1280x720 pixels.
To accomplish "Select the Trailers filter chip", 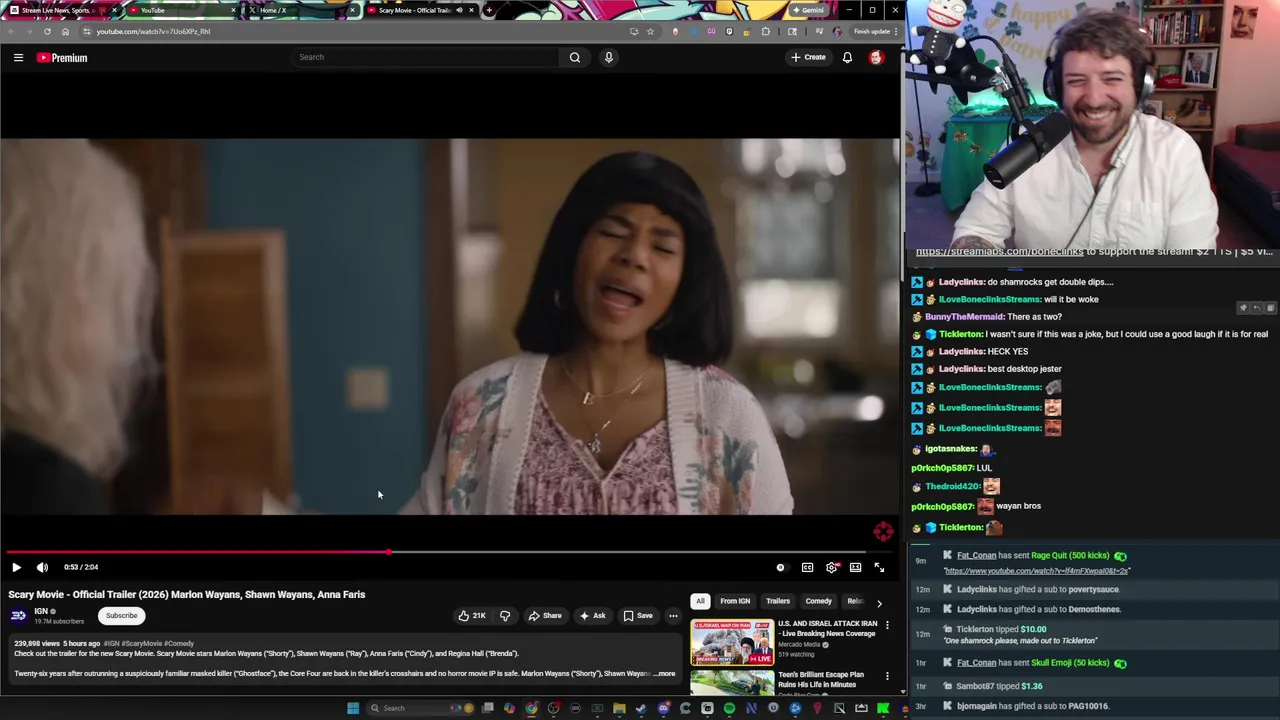I will click(778, 601).
